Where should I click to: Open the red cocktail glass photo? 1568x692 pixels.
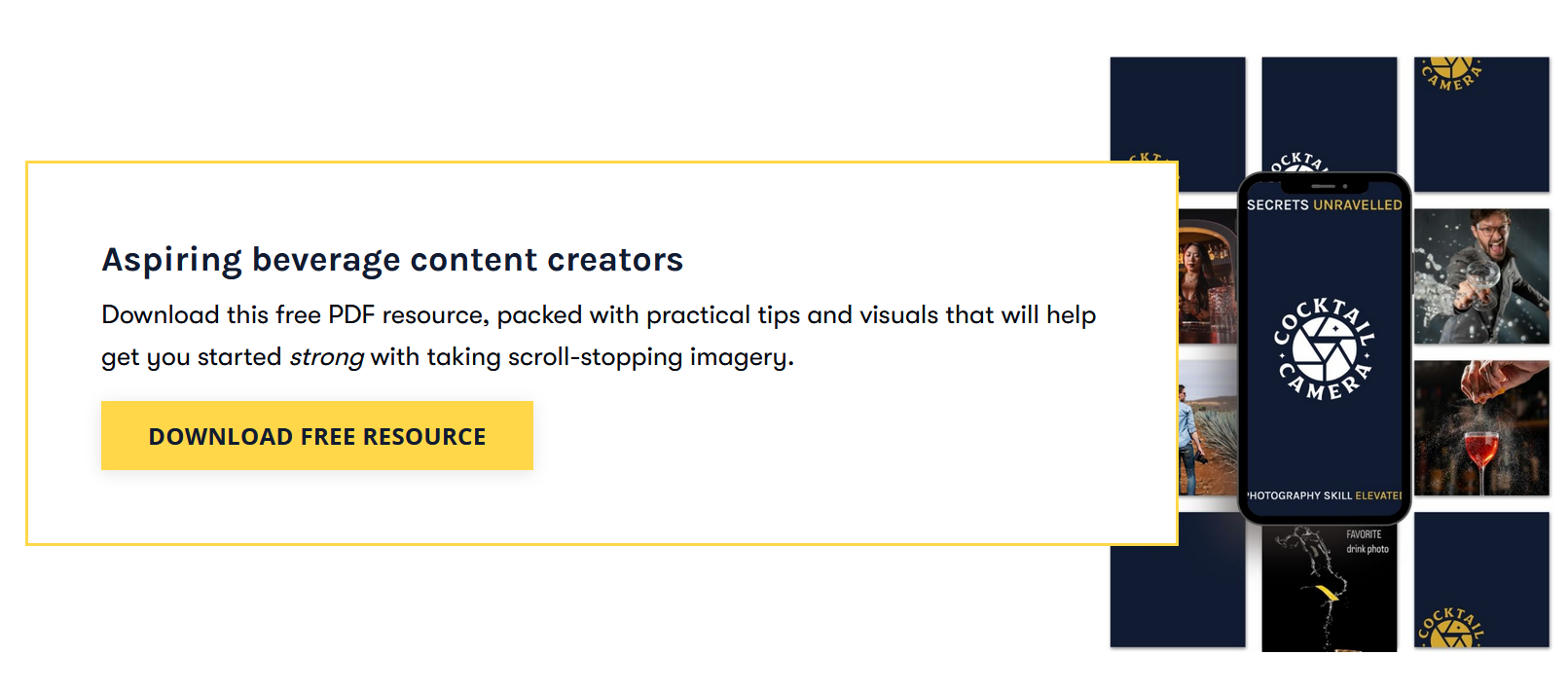coord(1480,428)
